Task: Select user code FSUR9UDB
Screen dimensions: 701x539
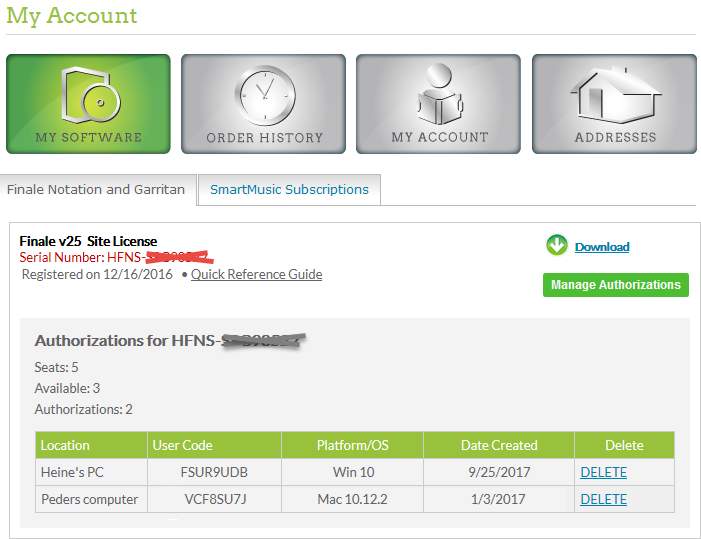Action: tap(214, 472)
